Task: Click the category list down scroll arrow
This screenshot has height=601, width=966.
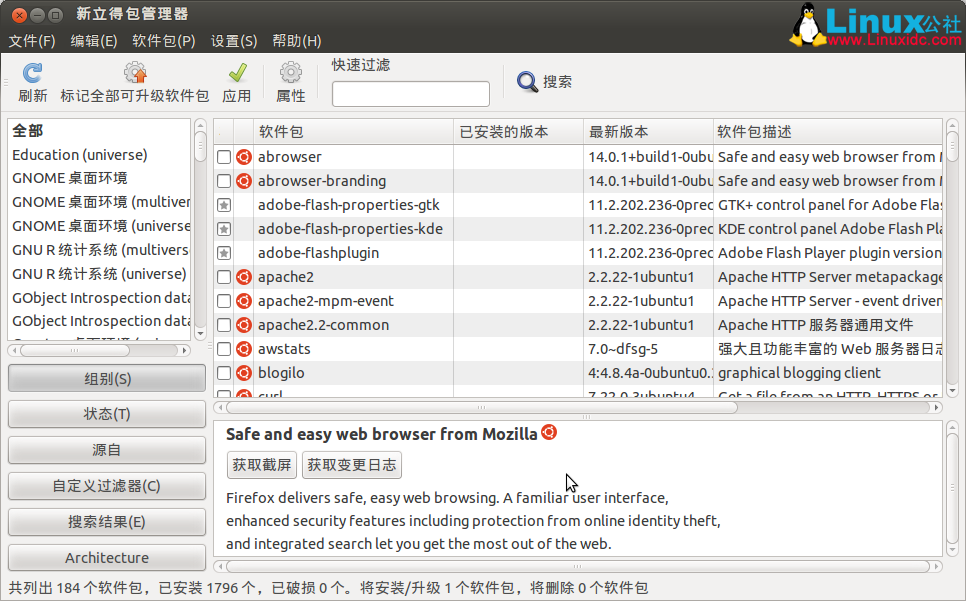Action: pyautogui.click(x=200, y=334)
